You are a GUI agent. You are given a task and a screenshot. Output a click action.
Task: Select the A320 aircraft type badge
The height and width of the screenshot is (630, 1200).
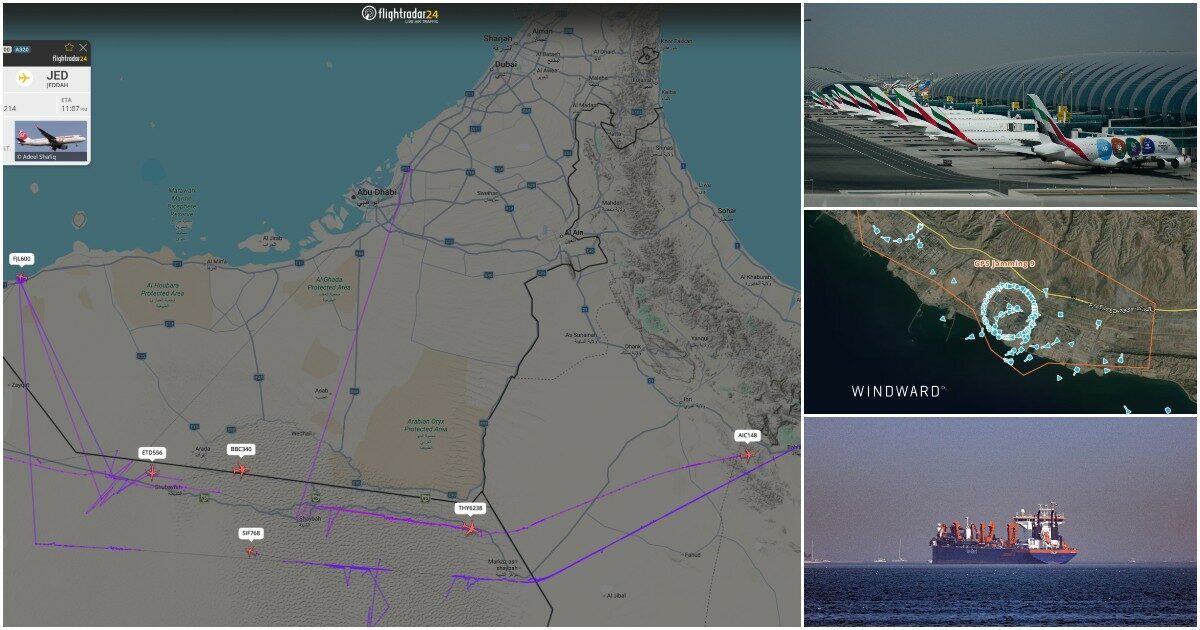pyautogui.click(x=21, y=48)
